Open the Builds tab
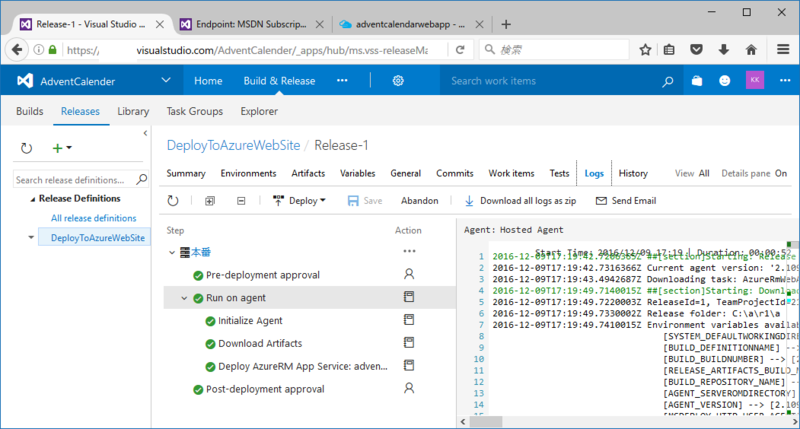Image resolution: width=800 pixels, height=429 pixels. point(30,111)
